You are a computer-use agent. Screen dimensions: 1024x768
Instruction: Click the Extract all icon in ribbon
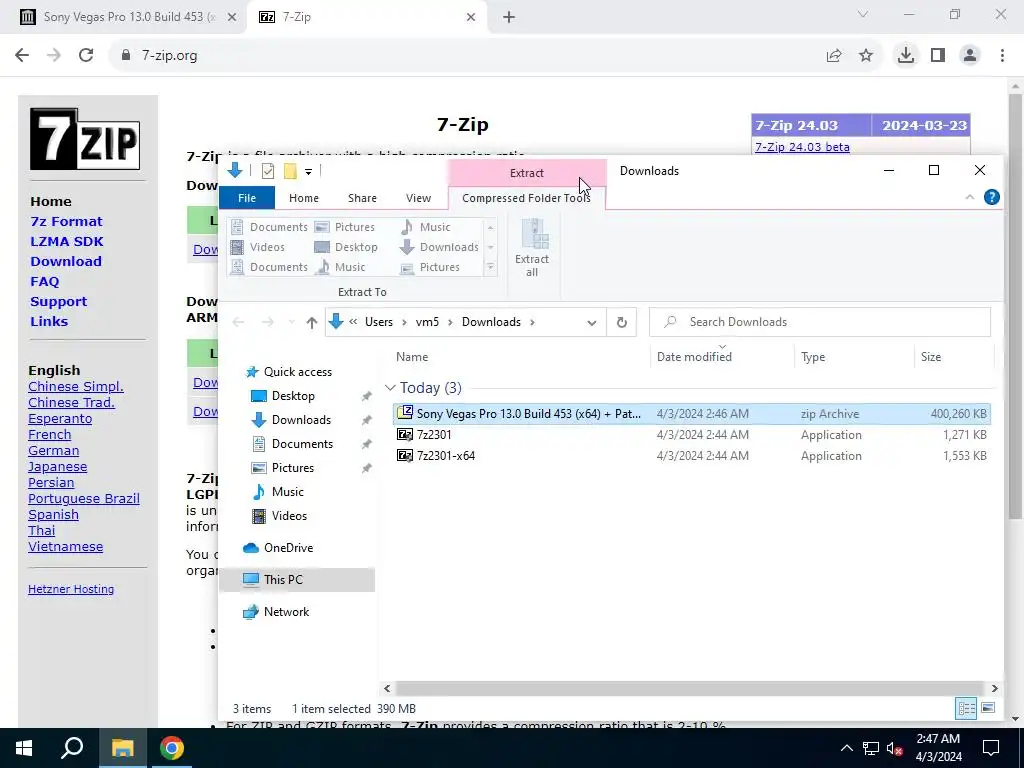point(534,235)
